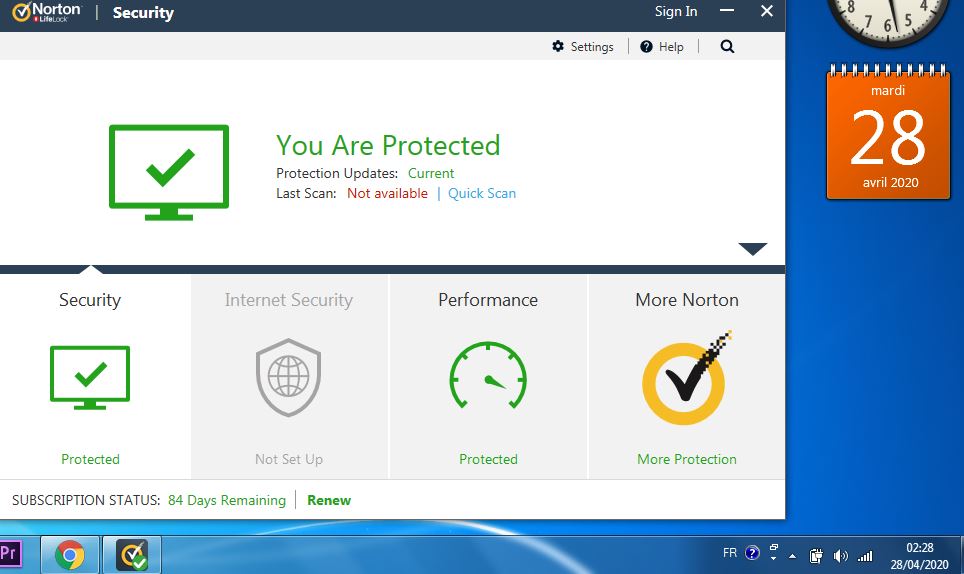Click the orange calendar gadget
The height and width of the screenshot is (574, 964).
click(888, 132)
